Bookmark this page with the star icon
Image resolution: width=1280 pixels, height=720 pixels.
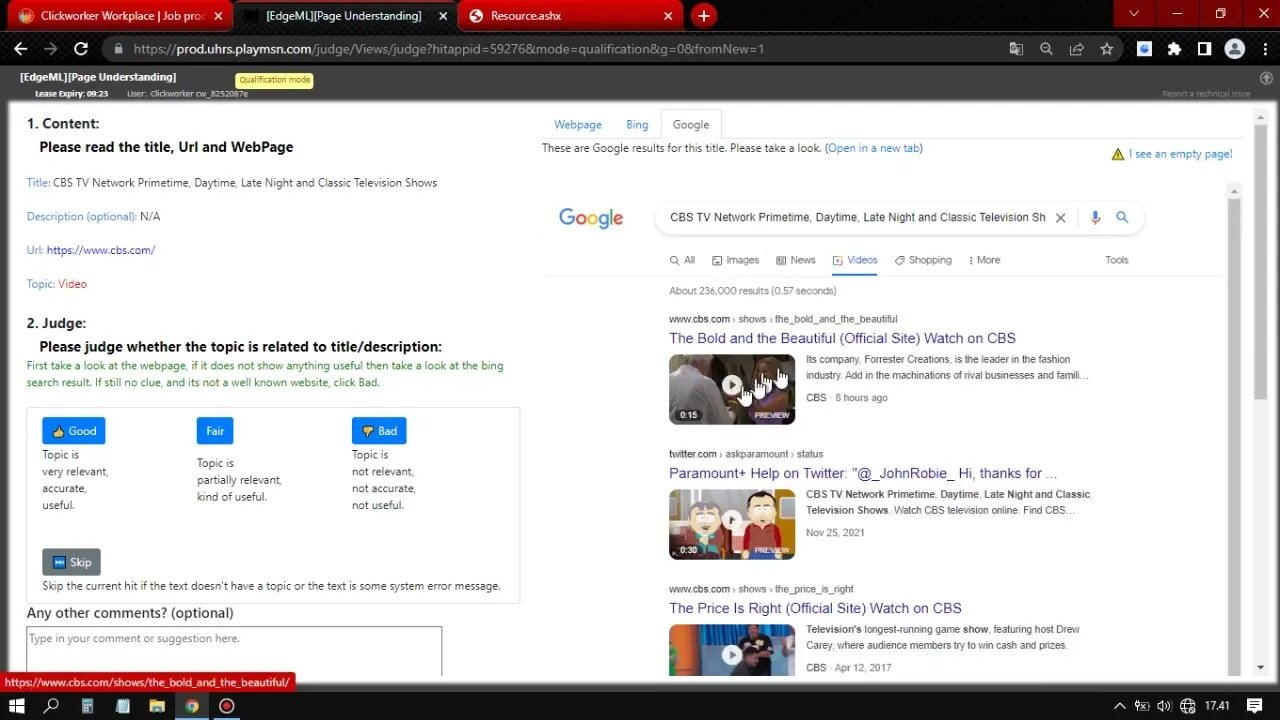(1106, 48)
